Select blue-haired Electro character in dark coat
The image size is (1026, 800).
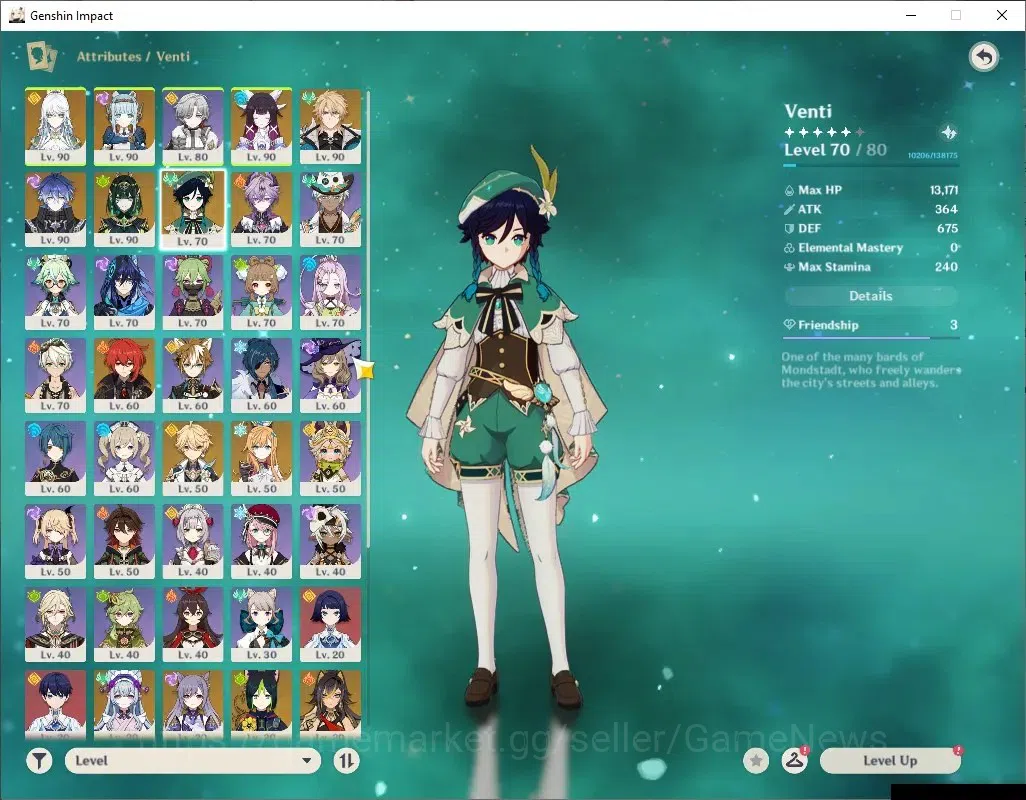[56, 209]
